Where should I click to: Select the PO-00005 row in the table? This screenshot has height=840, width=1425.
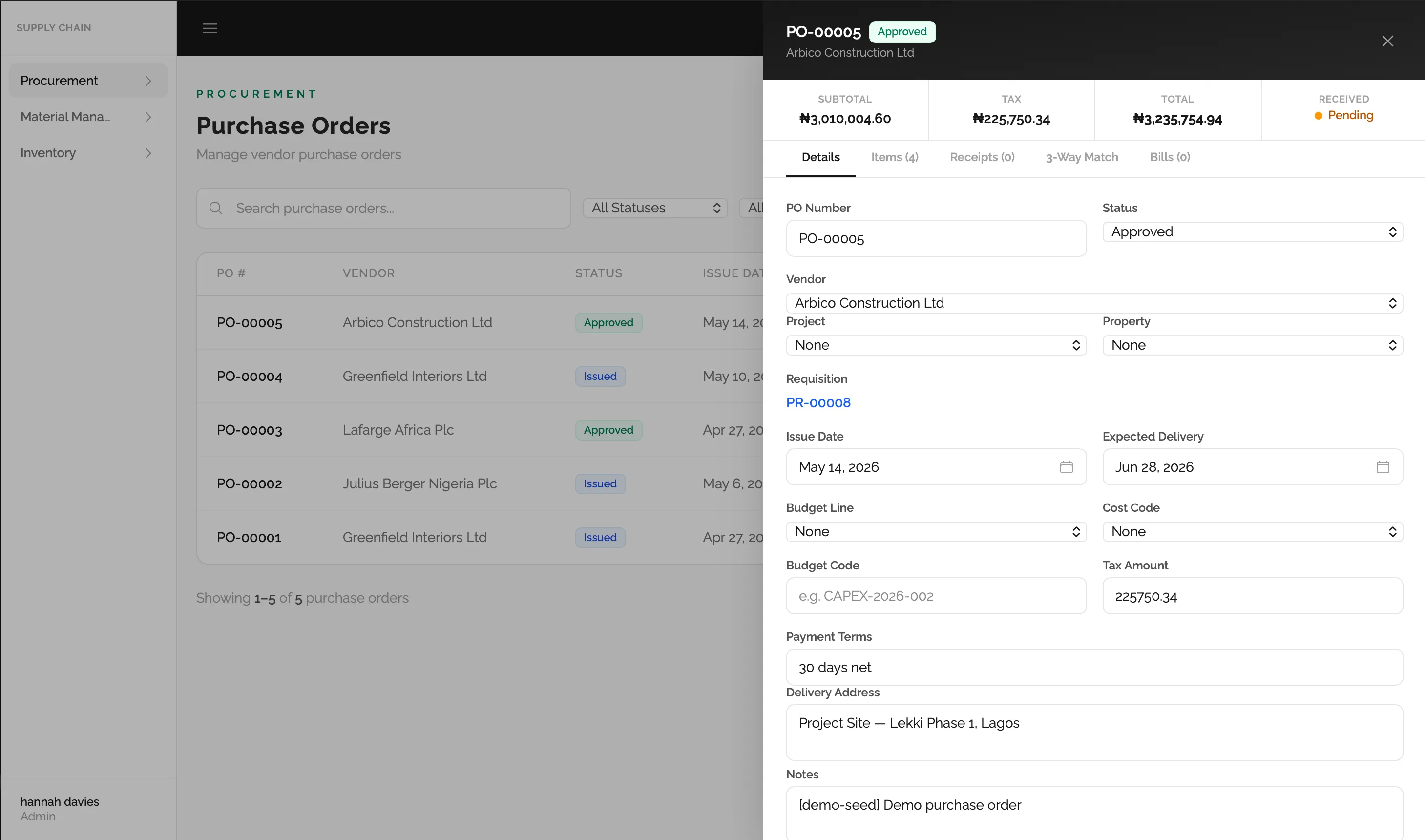pyautogui.click(x=480, y=322)
